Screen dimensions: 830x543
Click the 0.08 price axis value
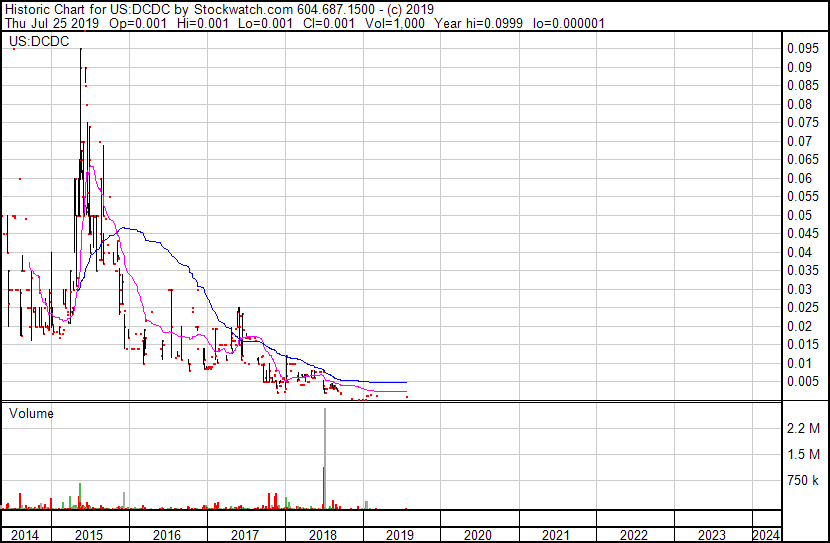pos(799,104)
